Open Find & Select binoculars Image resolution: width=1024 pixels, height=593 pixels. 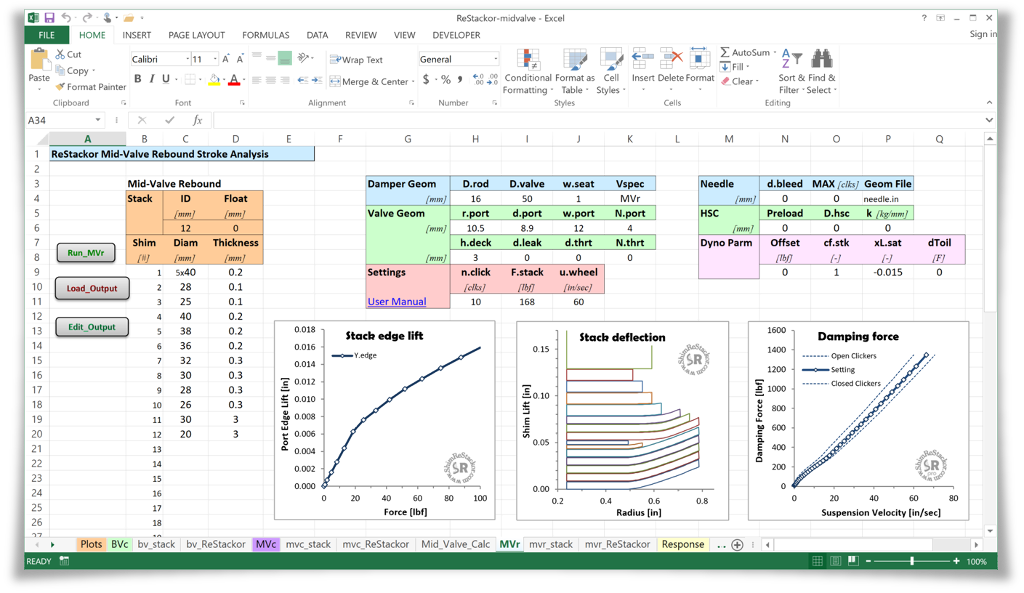click(x=822, y=72)
